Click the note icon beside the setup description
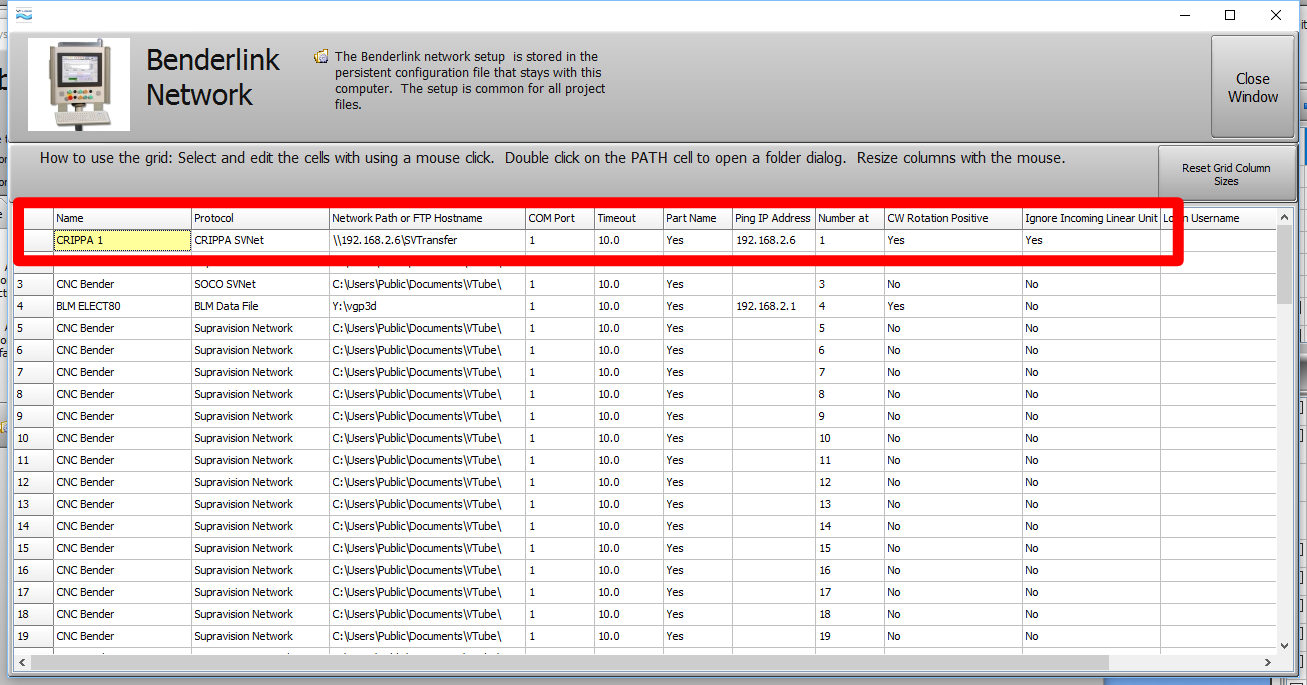This screenshot has height=685, width=1307. click(321, 57)
